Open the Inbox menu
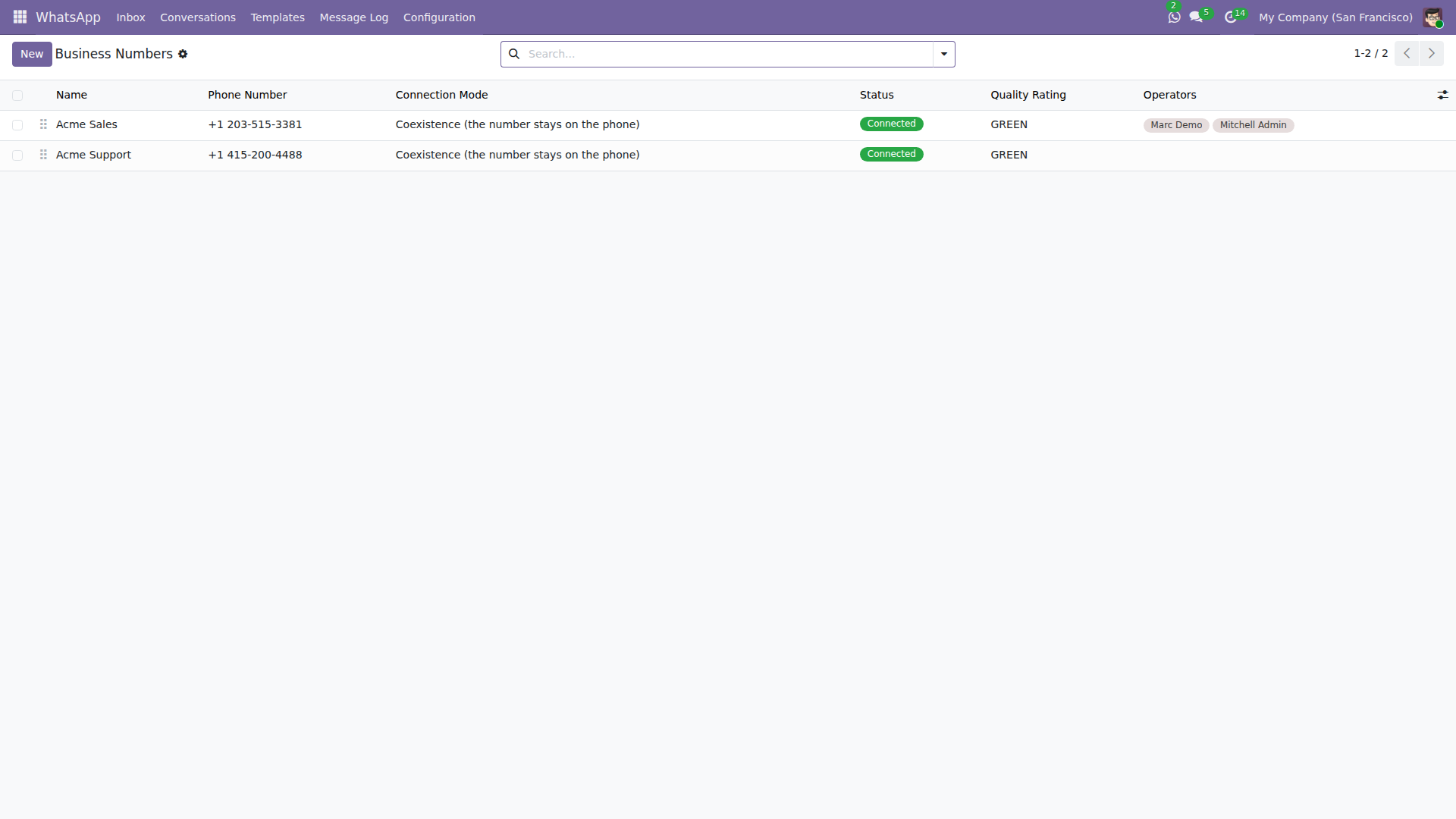The width and height of the screenshot is (1456, 819). [x=130, y=17]
